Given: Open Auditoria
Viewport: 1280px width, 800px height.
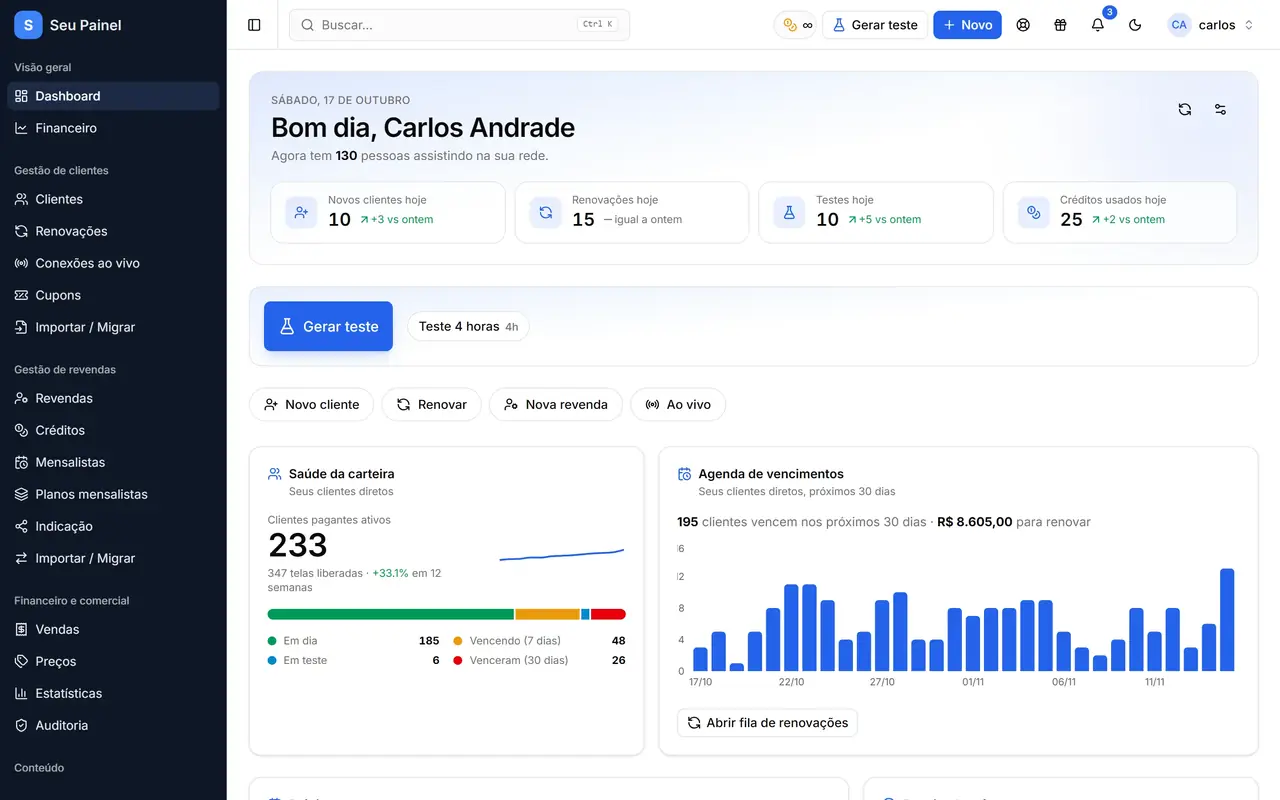Looking at the screenshot, I should 113,725.
